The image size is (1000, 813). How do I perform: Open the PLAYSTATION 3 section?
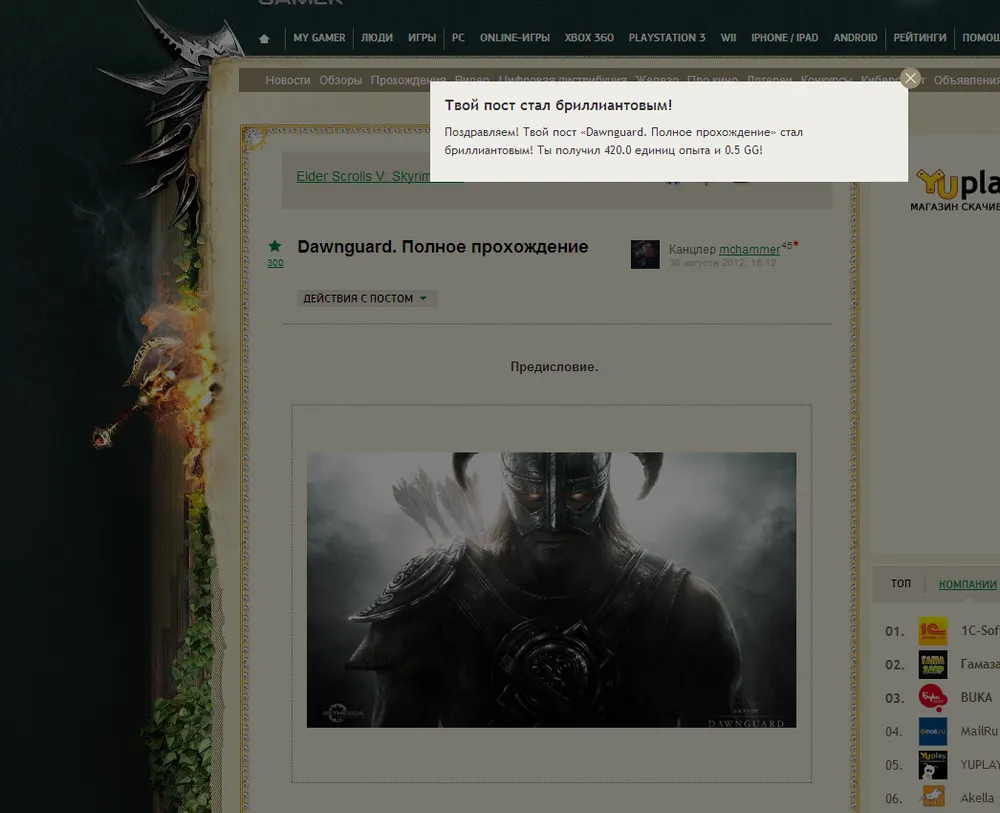tap(666, 38)
